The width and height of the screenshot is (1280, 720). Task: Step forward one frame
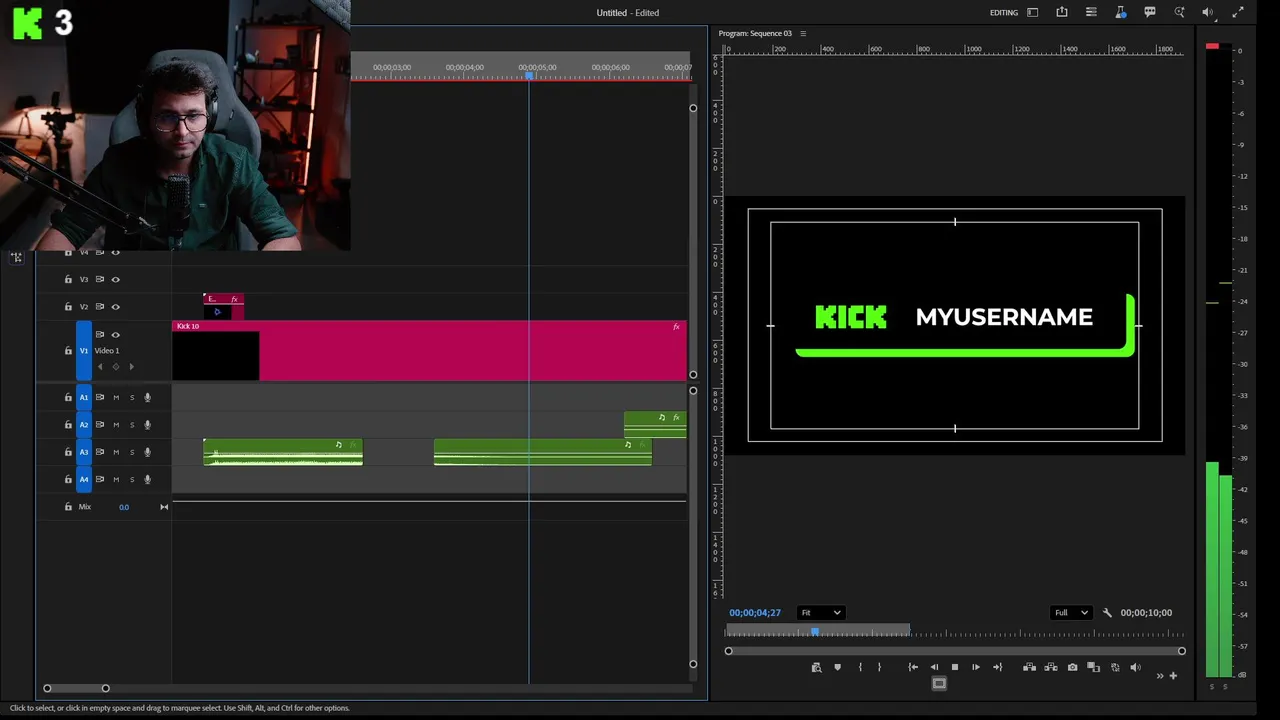point(976,667)
